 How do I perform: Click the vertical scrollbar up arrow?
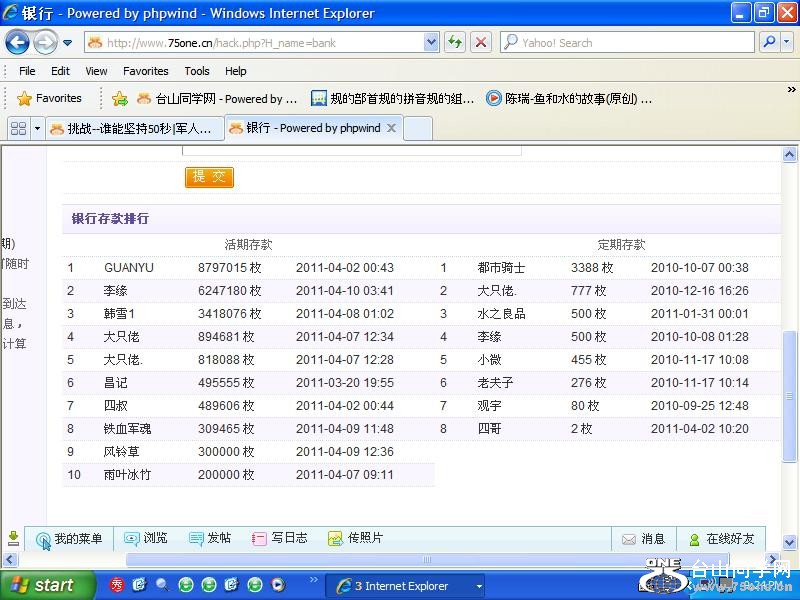pos(789,155)
